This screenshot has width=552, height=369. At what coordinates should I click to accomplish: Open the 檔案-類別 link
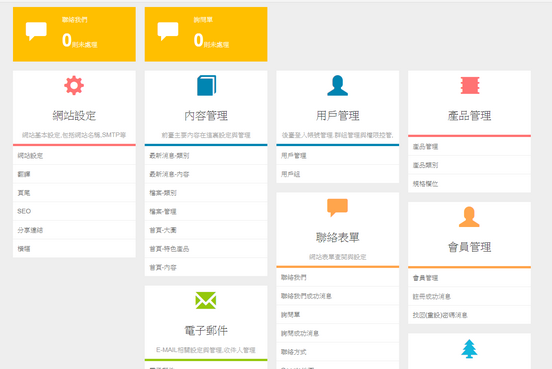[163, 193]
